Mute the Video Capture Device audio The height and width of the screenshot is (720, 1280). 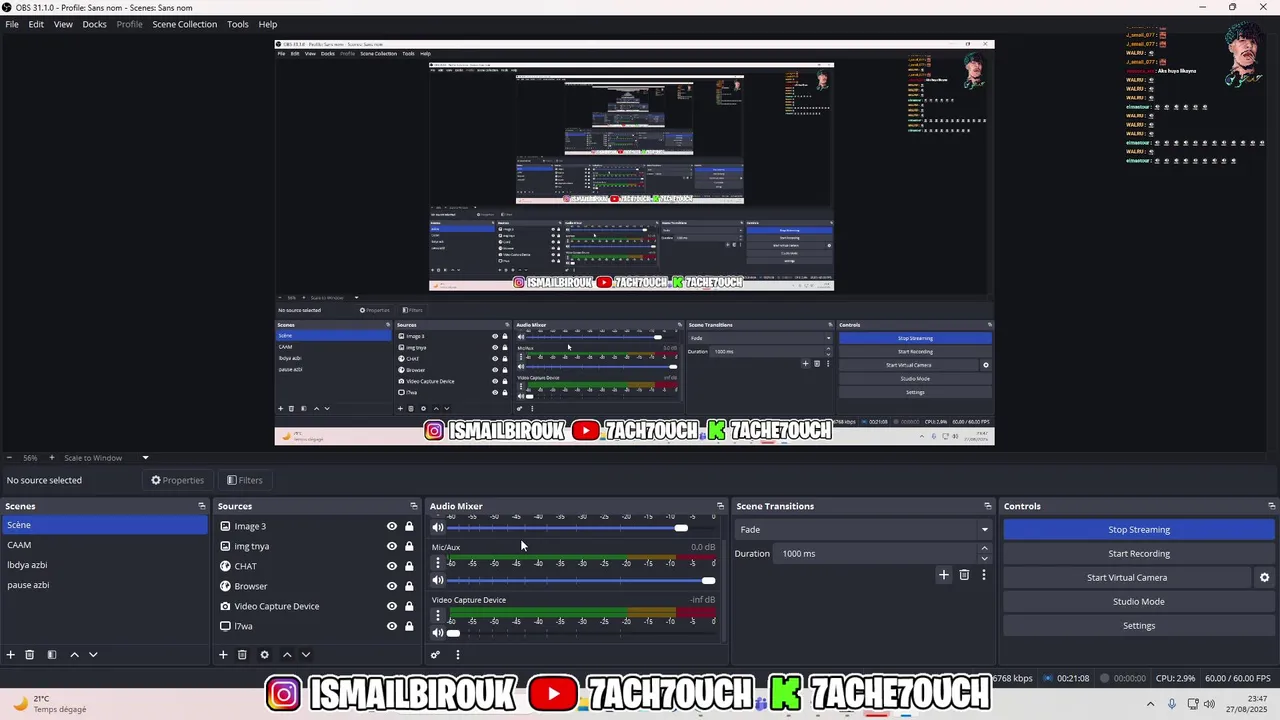(x=438, y=633)
